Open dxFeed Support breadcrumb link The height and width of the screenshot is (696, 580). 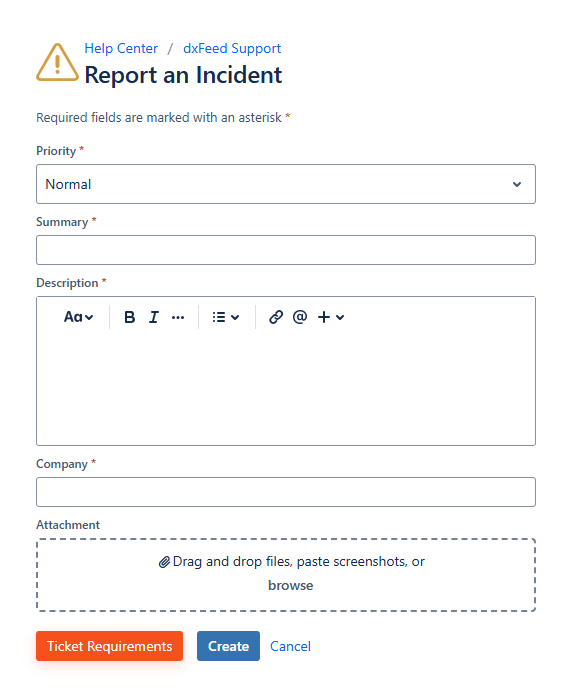click(x=232, y=48)
